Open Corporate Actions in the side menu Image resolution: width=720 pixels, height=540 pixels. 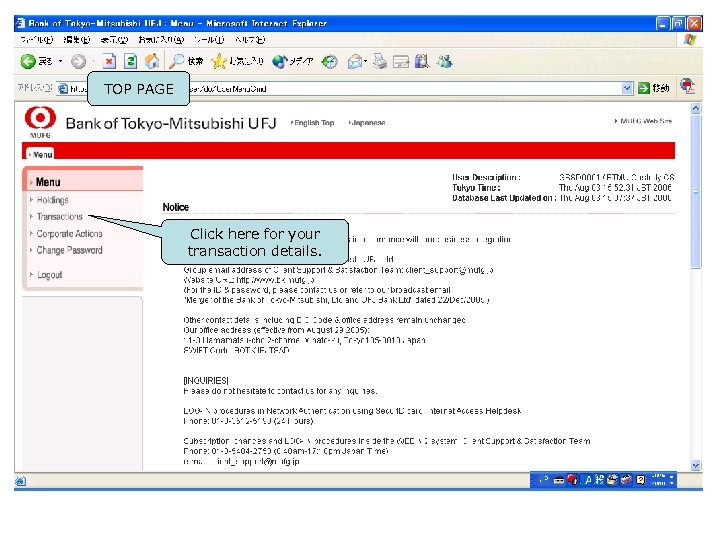[x=69, y=233]
